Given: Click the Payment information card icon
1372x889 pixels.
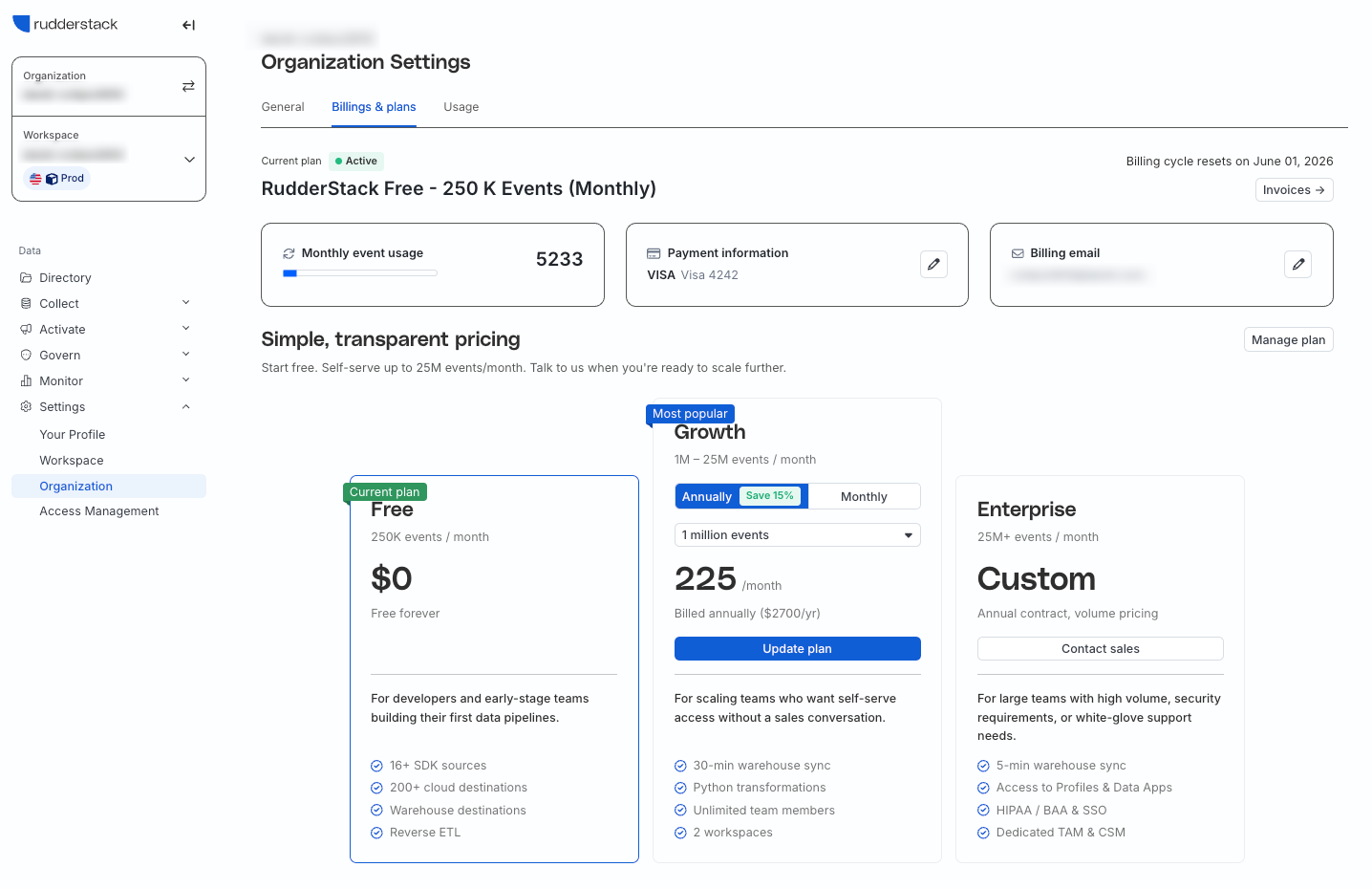Looking at the screenshot, I should (x=654, y=253).
